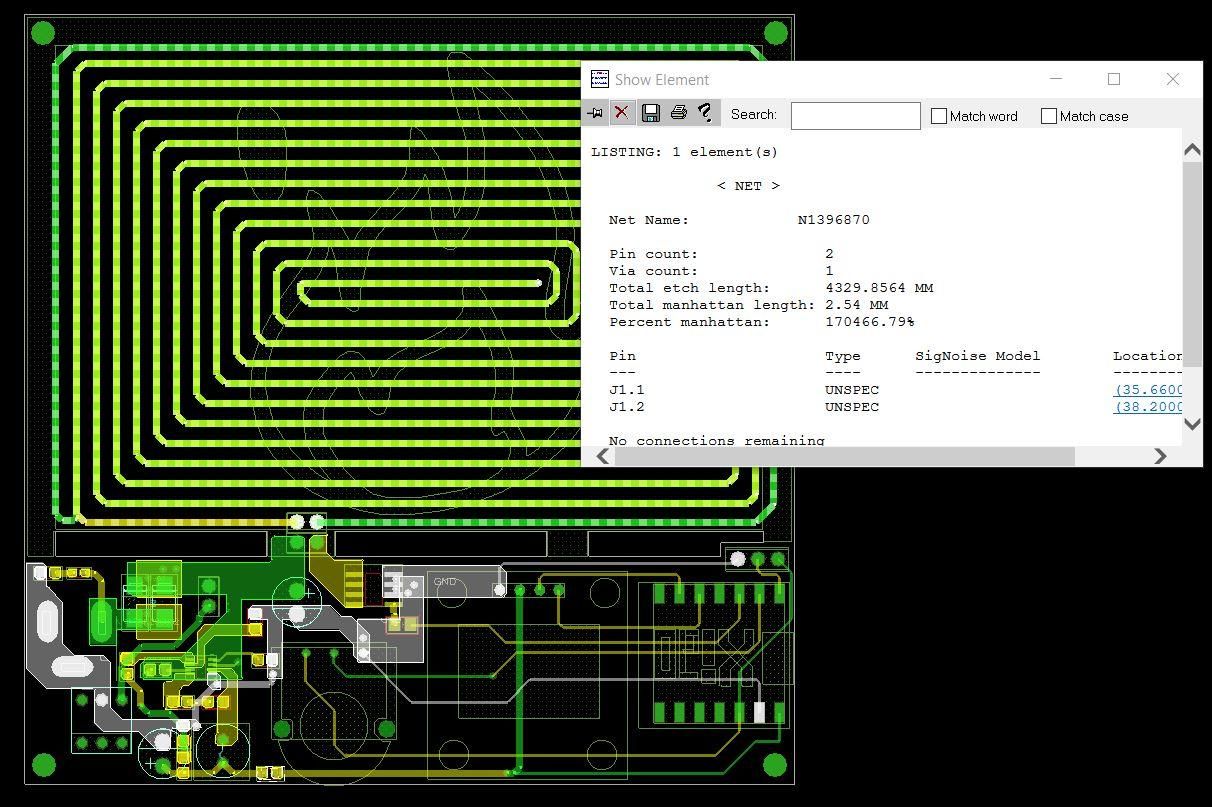Open help via the question mark icon
The width and height of the screenshot is (1212, 807).
[705, 113]
